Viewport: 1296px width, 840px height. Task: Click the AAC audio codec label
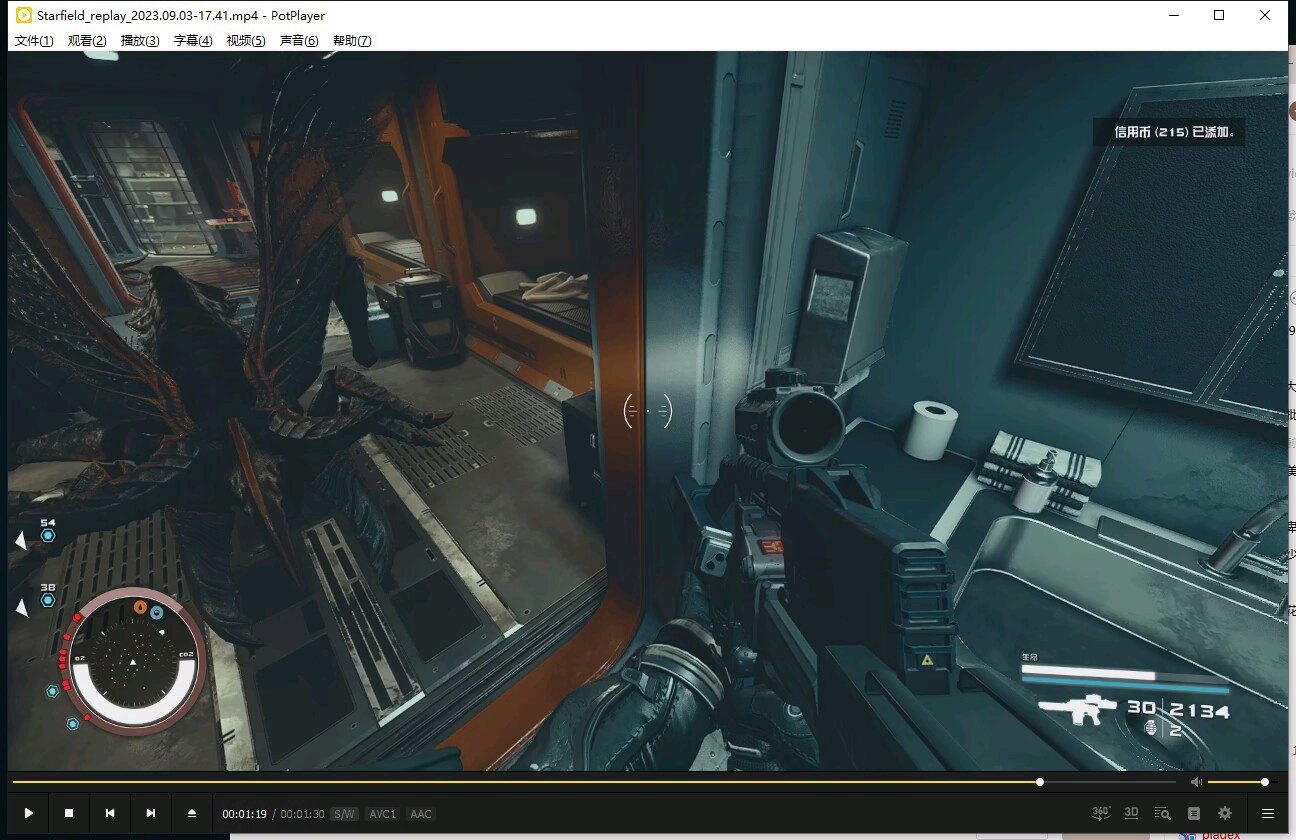pyautogui.click(x=421, y=814)
